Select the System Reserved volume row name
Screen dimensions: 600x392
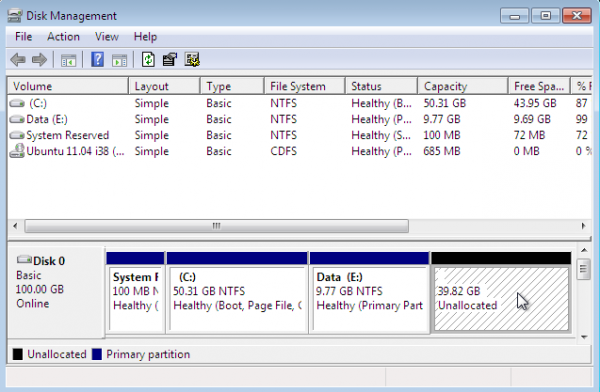click(67, 136)
